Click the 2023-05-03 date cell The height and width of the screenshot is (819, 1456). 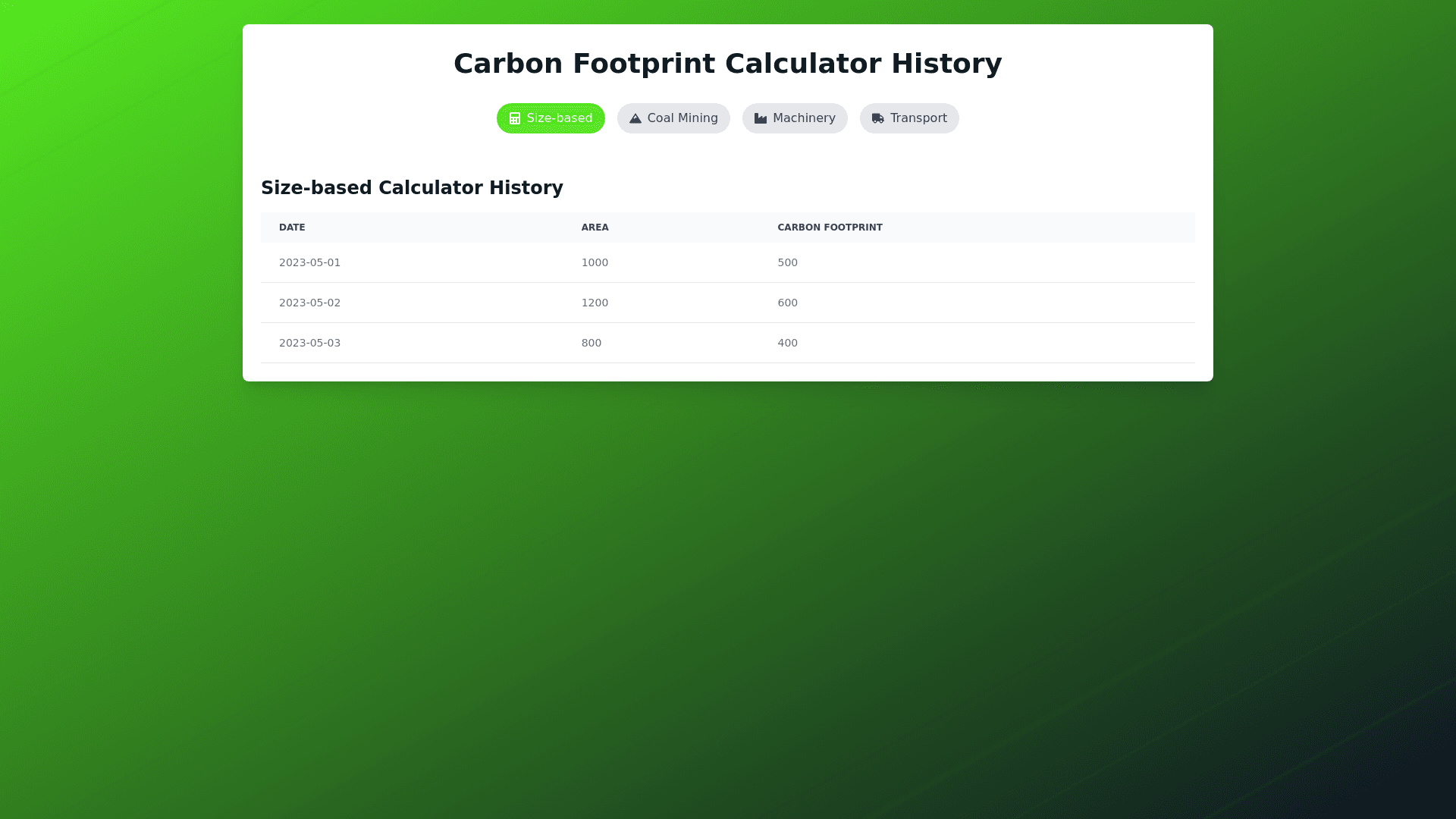[309, 343]
